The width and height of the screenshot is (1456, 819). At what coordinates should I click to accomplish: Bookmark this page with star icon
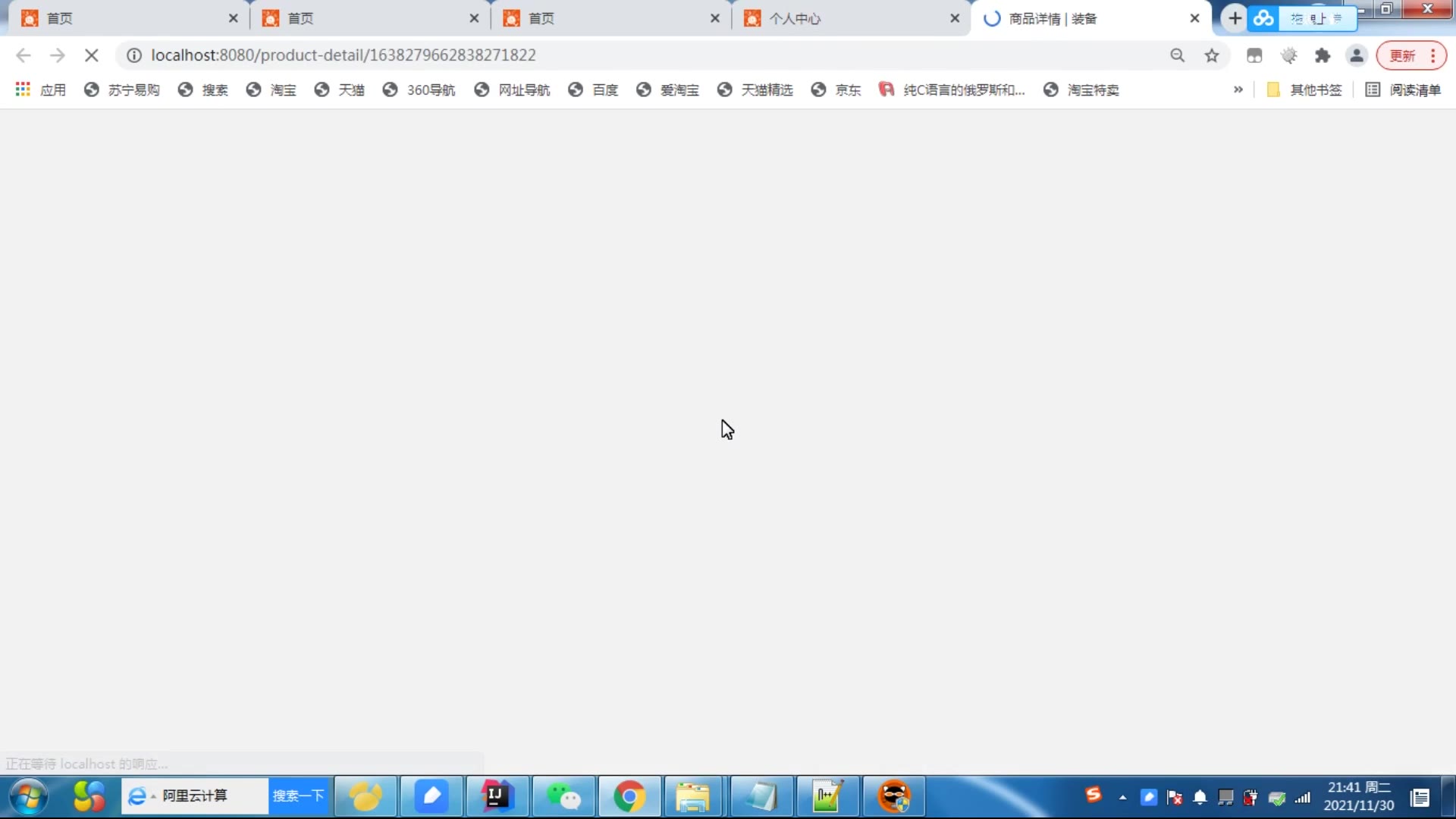click(1212, 55)
